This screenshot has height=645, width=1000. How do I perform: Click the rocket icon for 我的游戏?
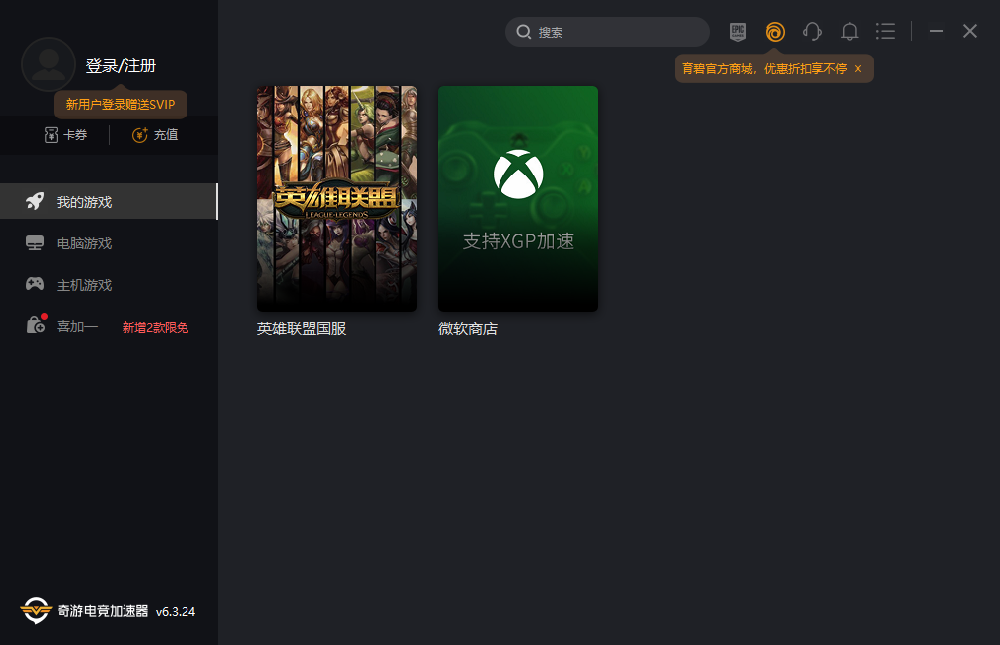(x=35, y=201)
